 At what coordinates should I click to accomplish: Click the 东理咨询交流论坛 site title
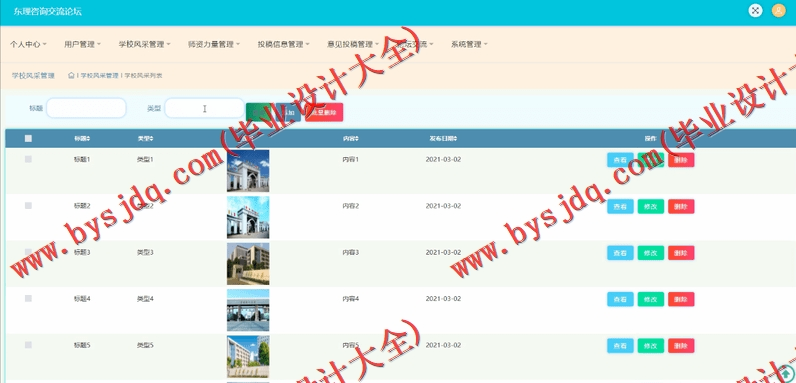click(48, 11)
